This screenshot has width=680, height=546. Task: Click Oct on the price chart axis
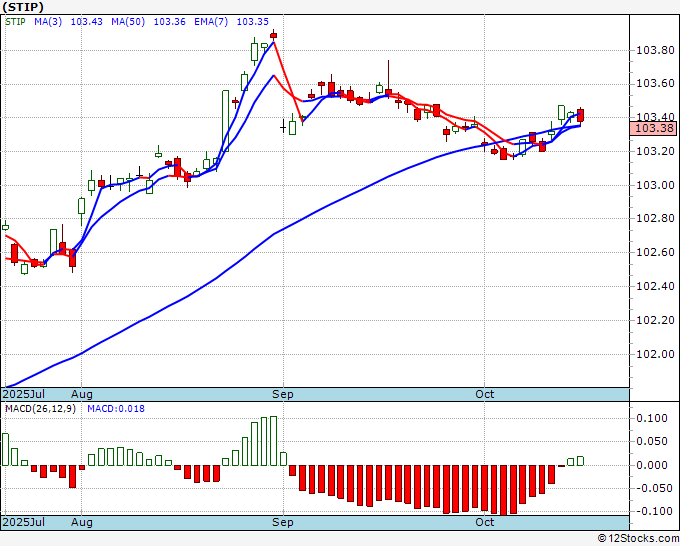coord(484,394)
